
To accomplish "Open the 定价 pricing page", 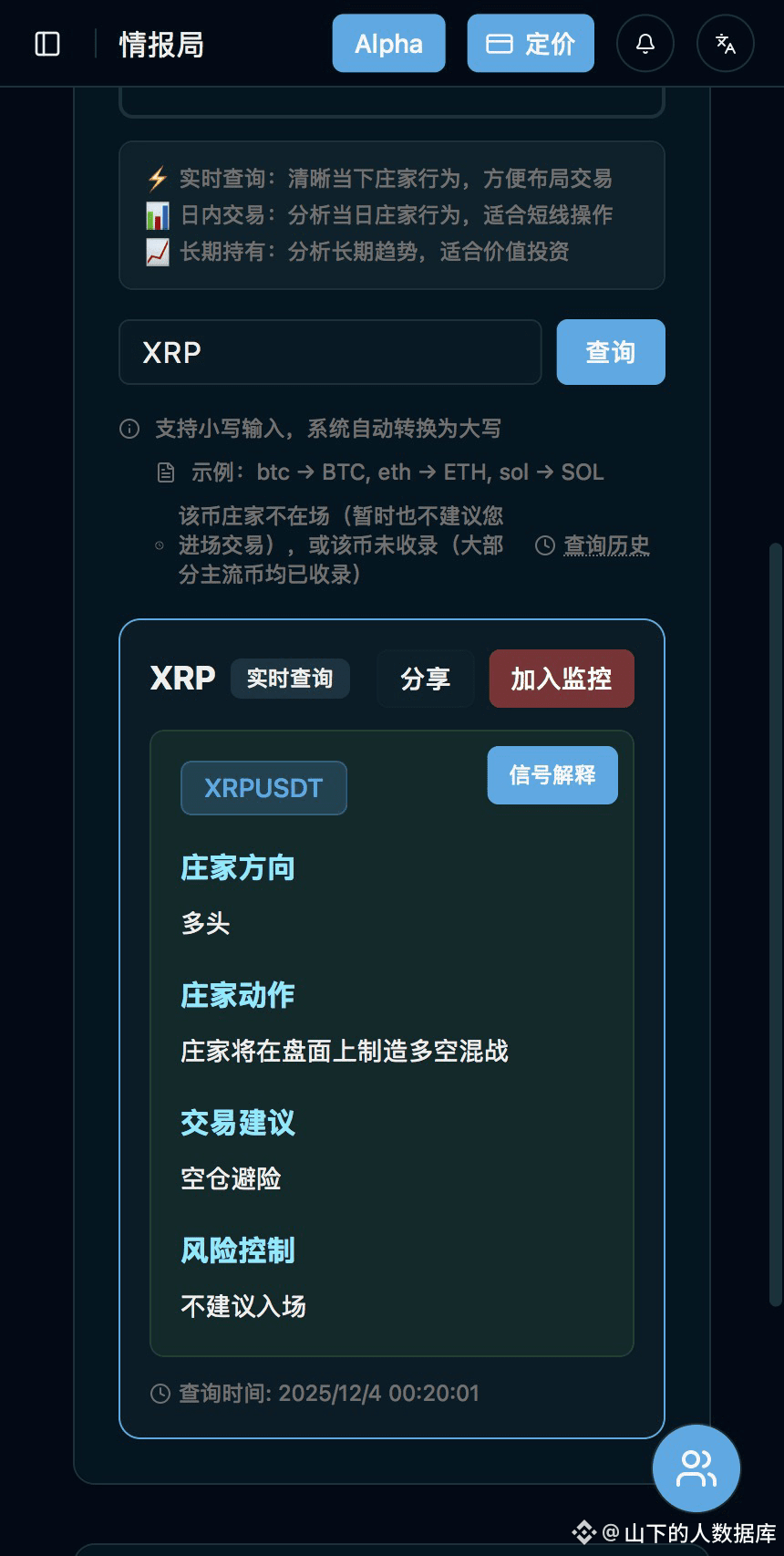I will tap(531, 43).
